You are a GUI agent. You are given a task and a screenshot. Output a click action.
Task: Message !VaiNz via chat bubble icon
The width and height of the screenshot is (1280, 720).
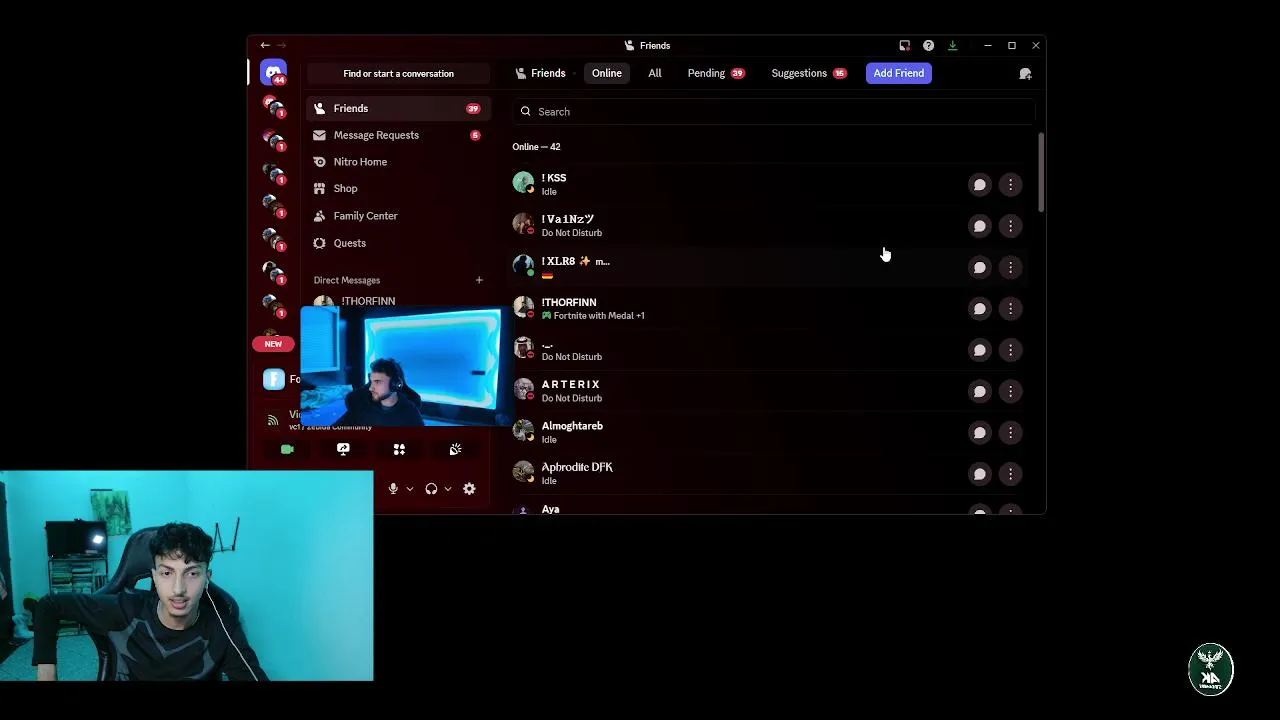click(x=979, y=226)
